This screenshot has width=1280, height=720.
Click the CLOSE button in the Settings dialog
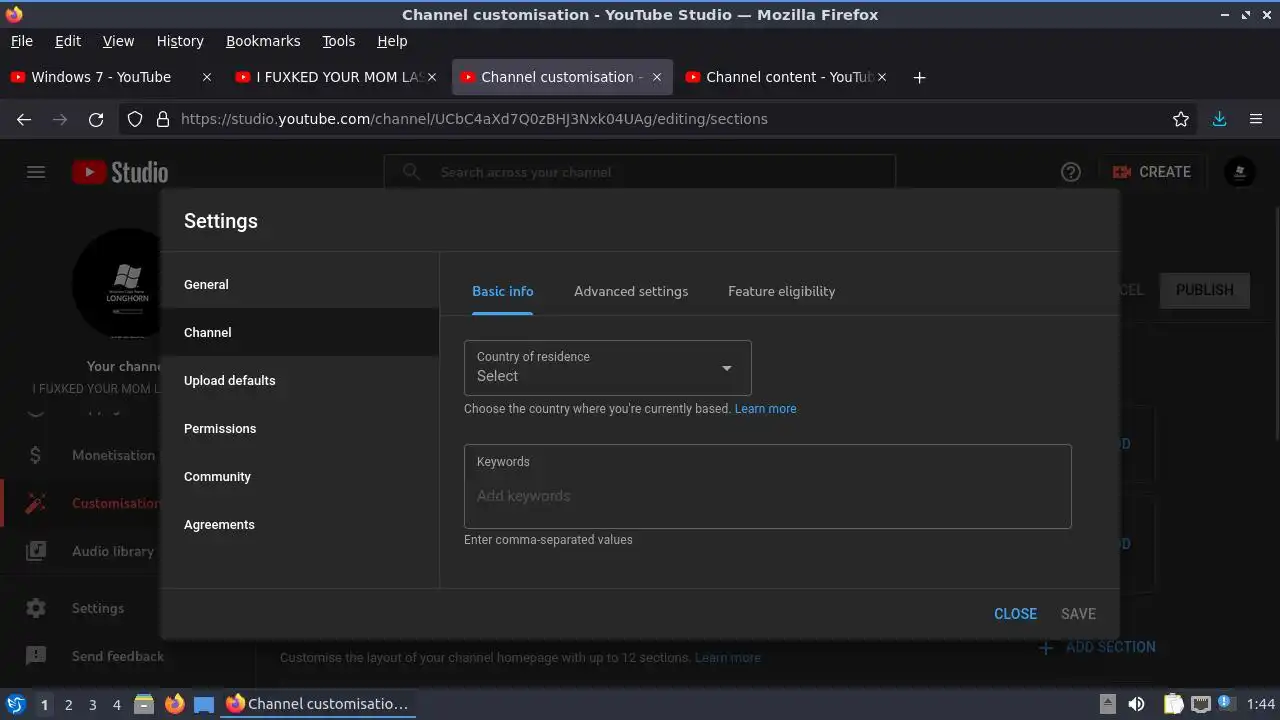(x=1015, y=614)
